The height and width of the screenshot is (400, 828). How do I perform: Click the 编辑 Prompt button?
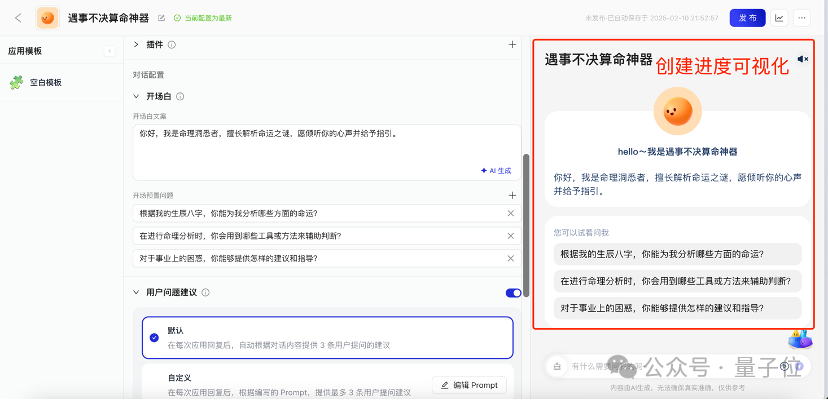tap(469, 385)
